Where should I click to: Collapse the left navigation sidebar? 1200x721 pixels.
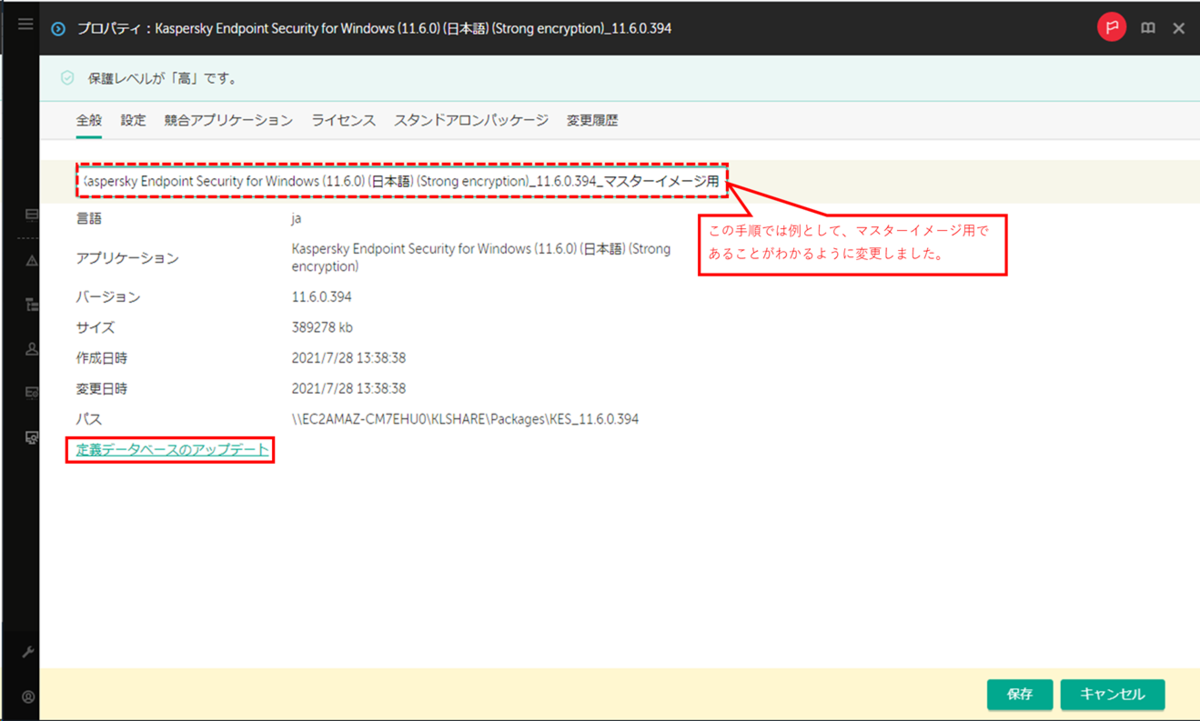coord(24,25)
